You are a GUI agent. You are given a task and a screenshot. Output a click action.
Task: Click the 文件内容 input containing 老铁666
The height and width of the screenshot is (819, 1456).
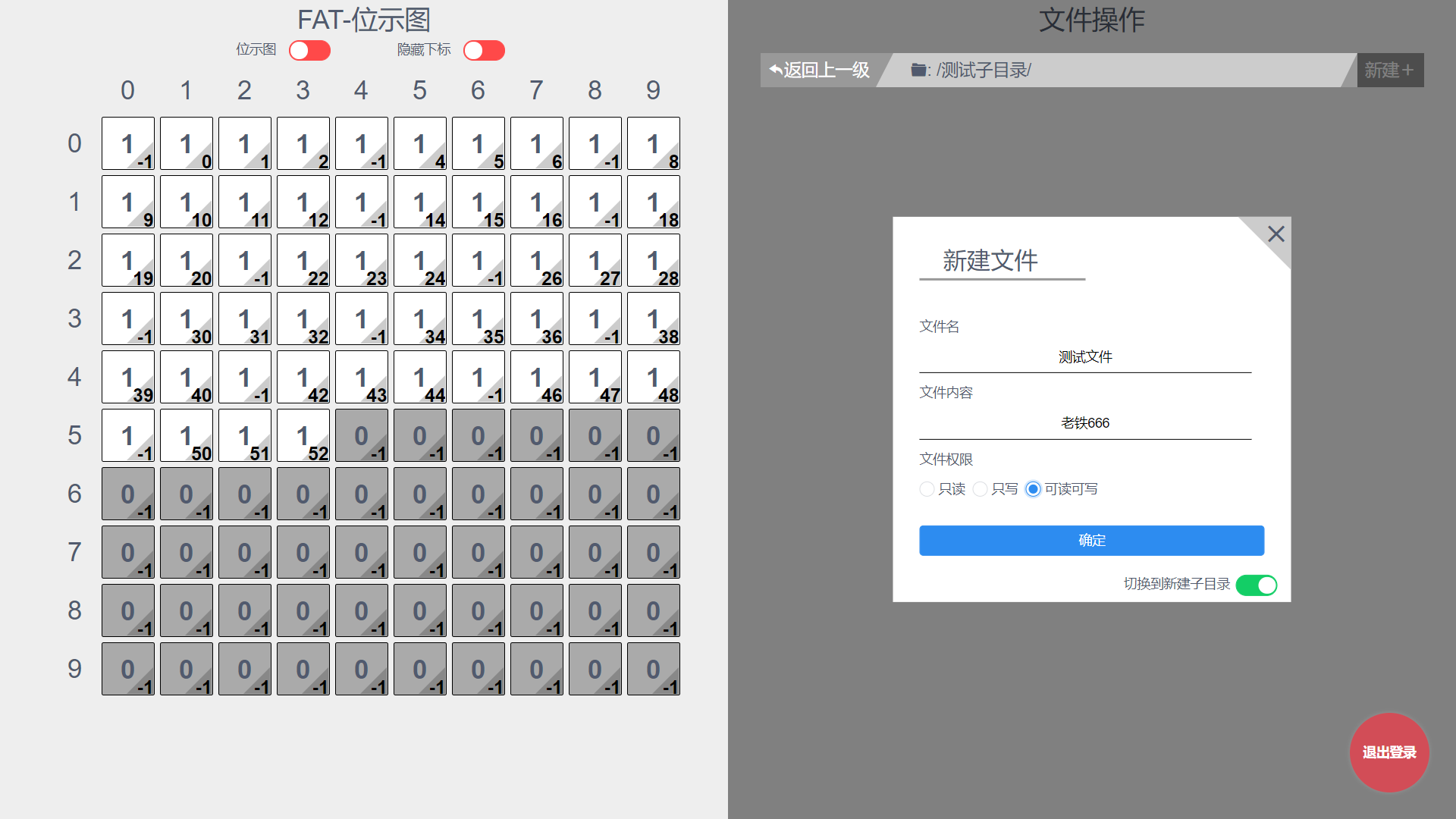click(x=1084, y=423)
